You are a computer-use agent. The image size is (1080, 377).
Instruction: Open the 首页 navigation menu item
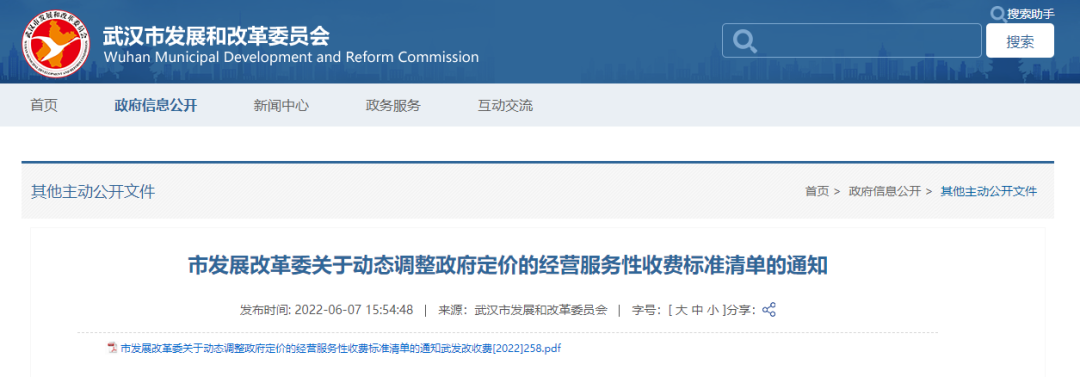pos(44,105)
